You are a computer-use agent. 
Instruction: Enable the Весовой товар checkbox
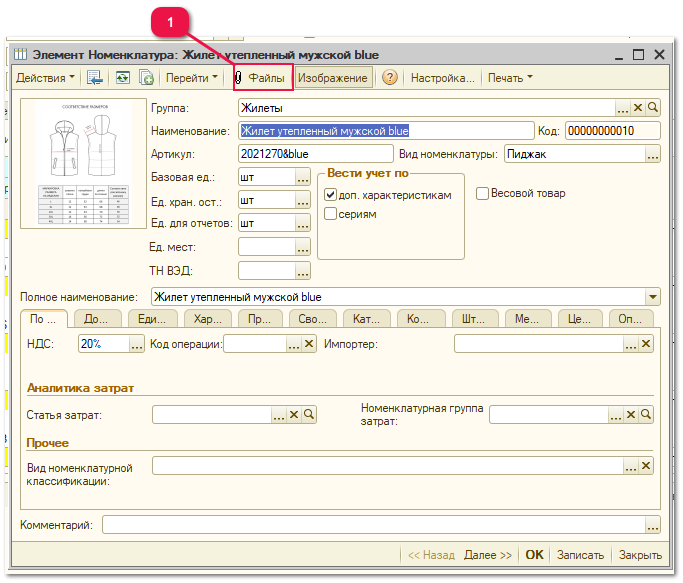[x=482, y=193]
